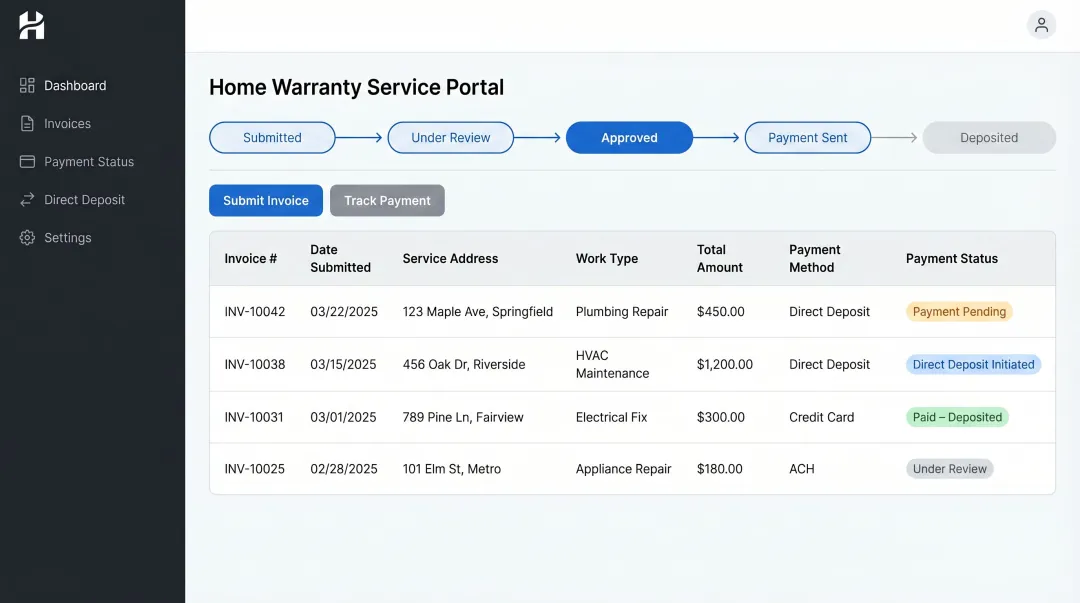This screenshot has height=603, width=1080.
Task: Click the Paid – Deposited status badge
Action: pos(957,417)
